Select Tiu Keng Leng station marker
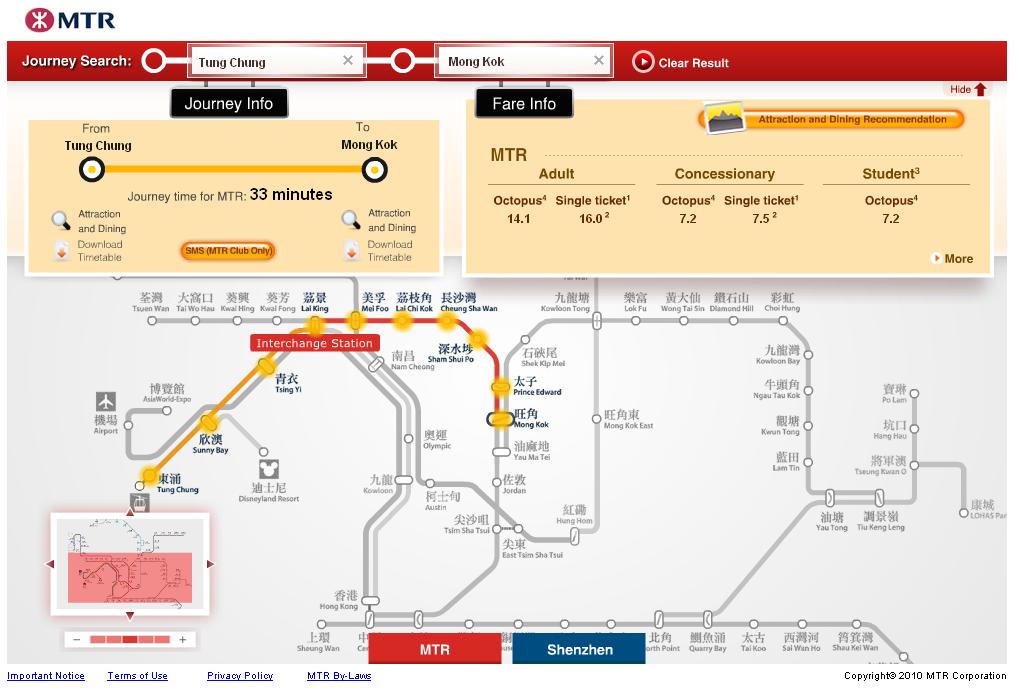1020x691 pixels. click(879, 498)
